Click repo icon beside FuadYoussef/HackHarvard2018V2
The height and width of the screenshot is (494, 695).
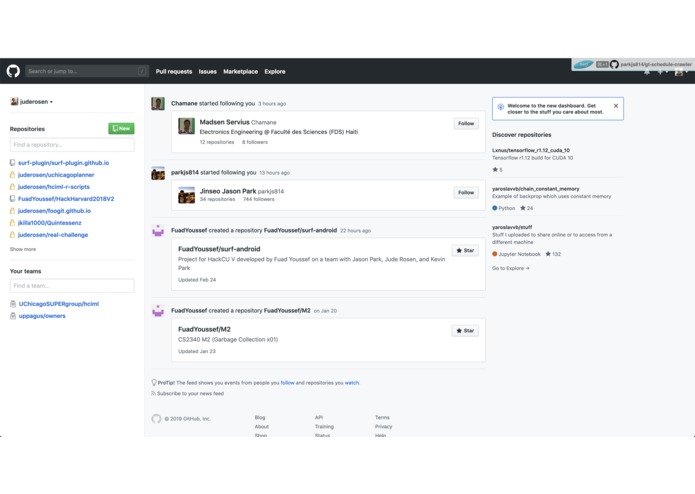(x=12, y=198)
